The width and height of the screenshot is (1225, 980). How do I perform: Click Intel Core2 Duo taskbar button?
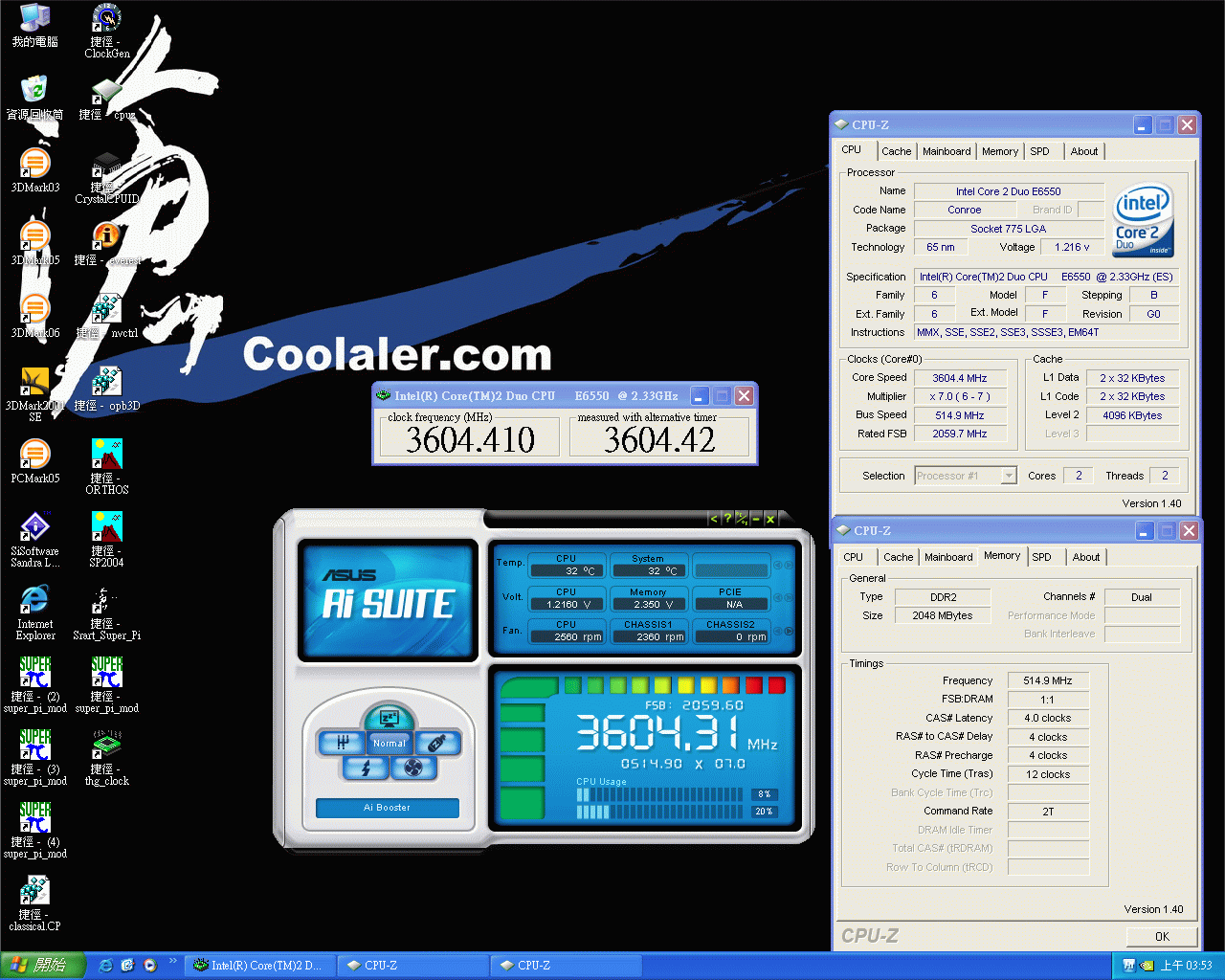(x=259, y=966)
